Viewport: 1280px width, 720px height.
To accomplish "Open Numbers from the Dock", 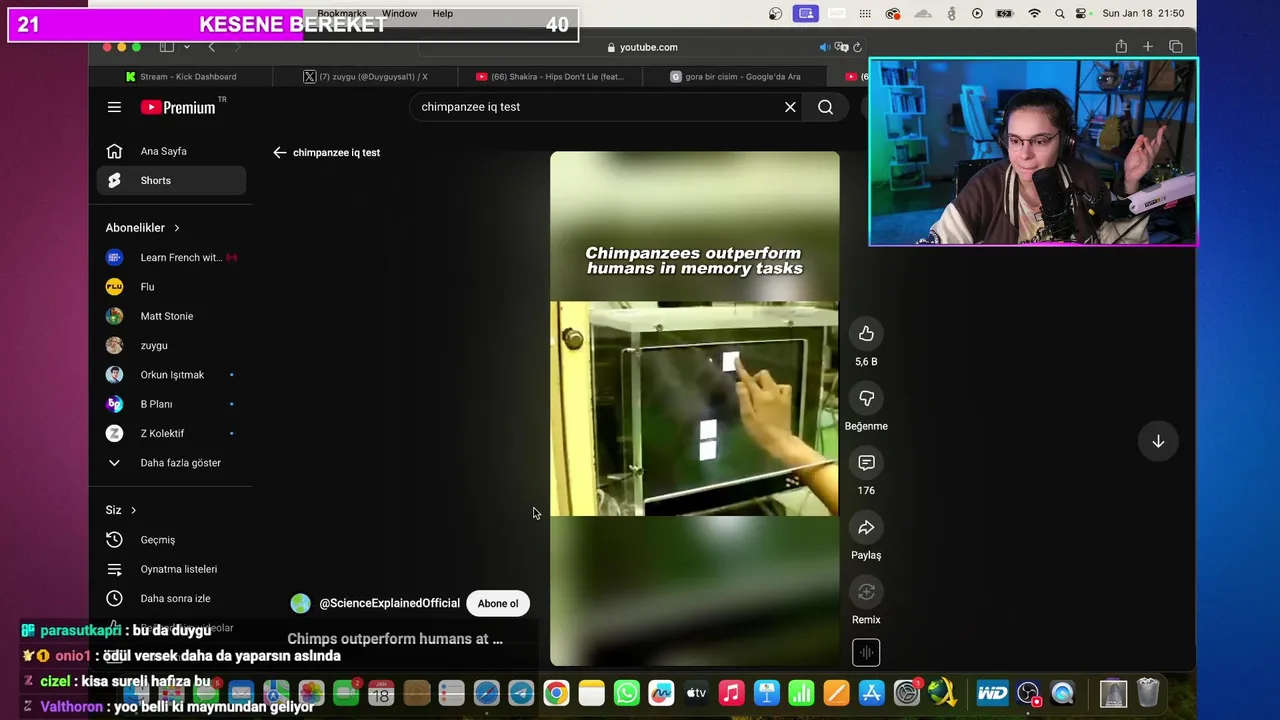I will (801, 693).
